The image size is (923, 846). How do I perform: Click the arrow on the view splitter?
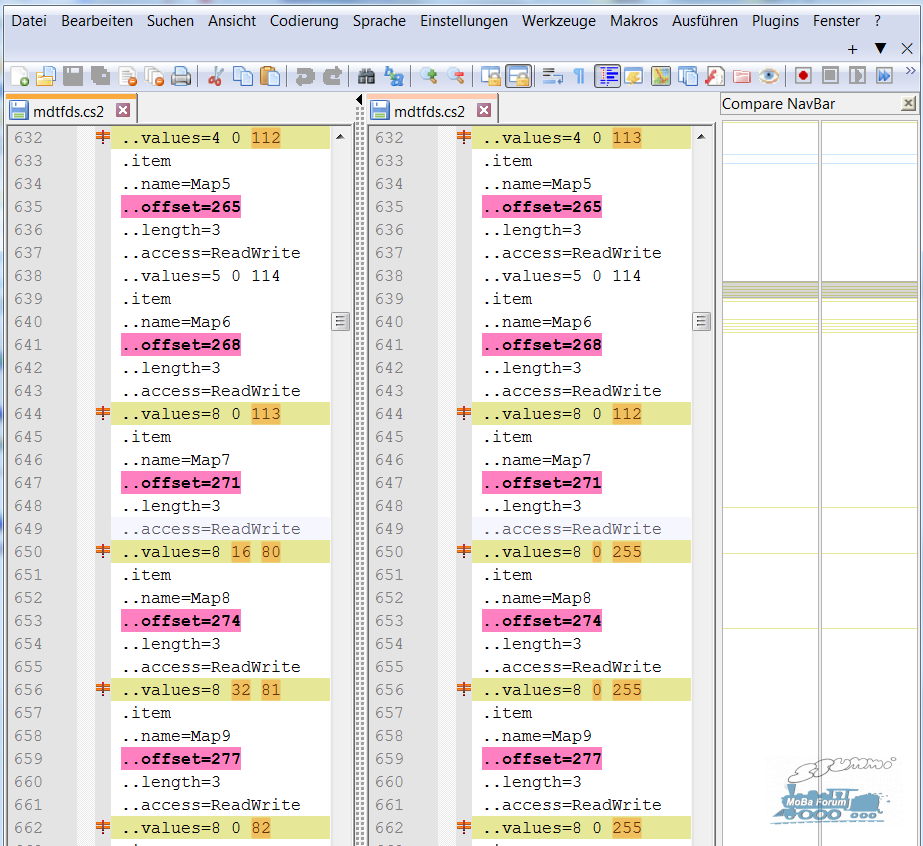pyautogui.click(x=360, y=100)
